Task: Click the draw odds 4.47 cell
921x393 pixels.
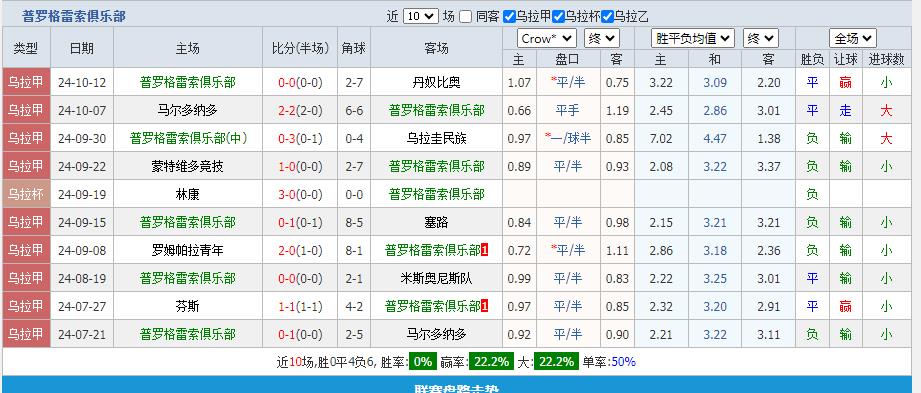Action: (715, 138)
